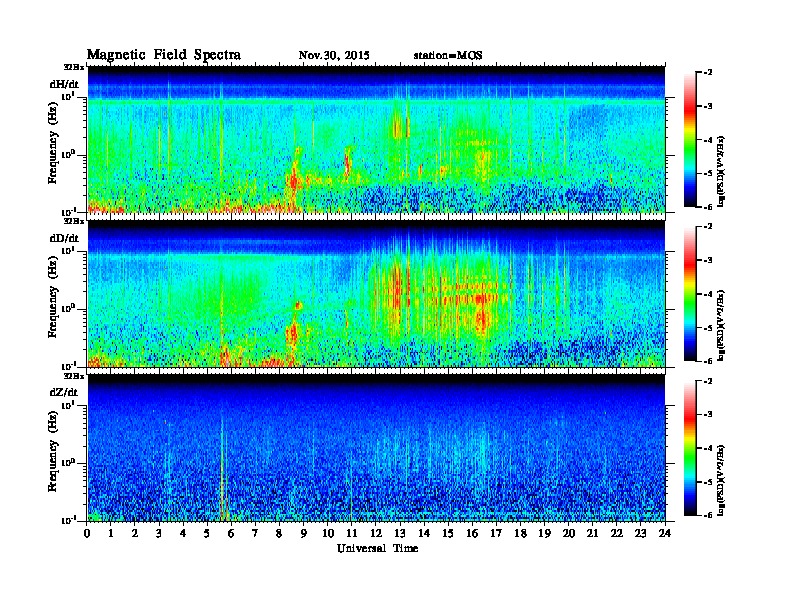Click hour 15 on Universal Time axis
Image resolution: width=792 pixels, height=612 pixels.
point(448,533)
